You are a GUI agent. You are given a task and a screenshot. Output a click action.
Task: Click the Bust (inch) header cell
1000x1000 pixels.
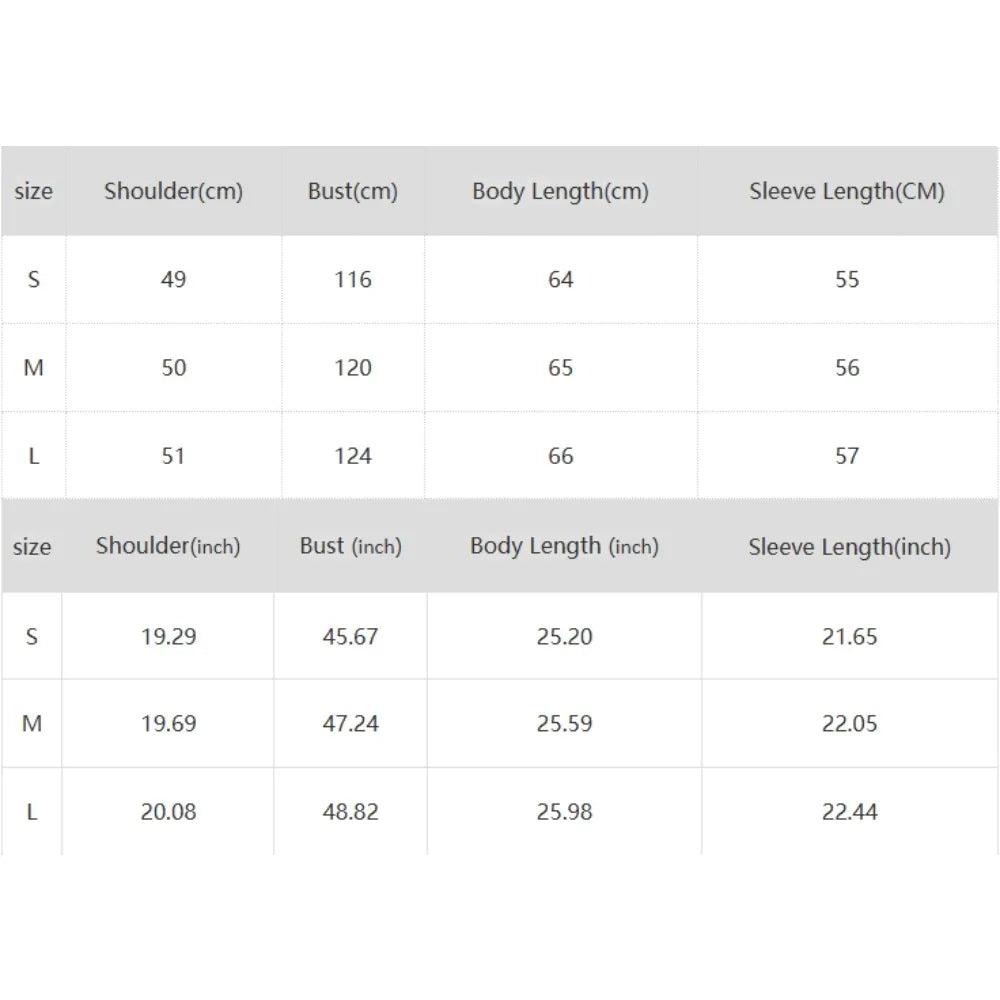tap(350, 546)
